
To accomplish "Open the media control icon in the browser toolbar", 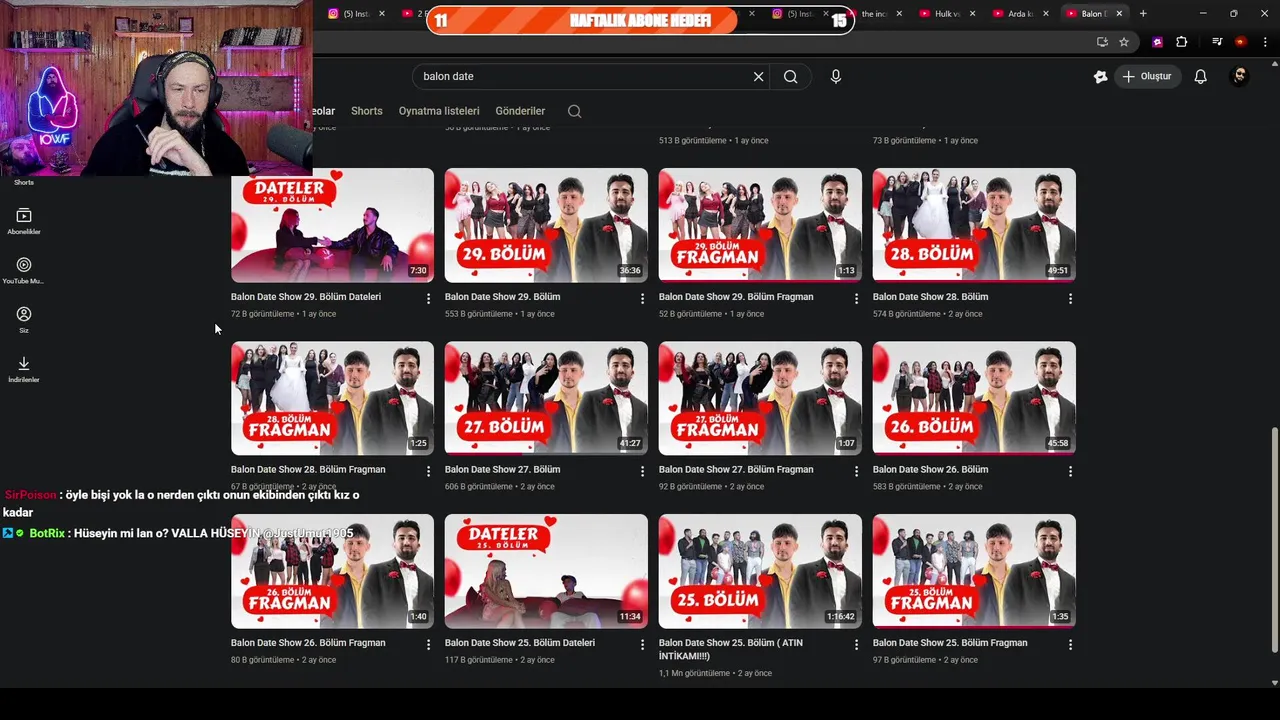I will (1217, 42).
